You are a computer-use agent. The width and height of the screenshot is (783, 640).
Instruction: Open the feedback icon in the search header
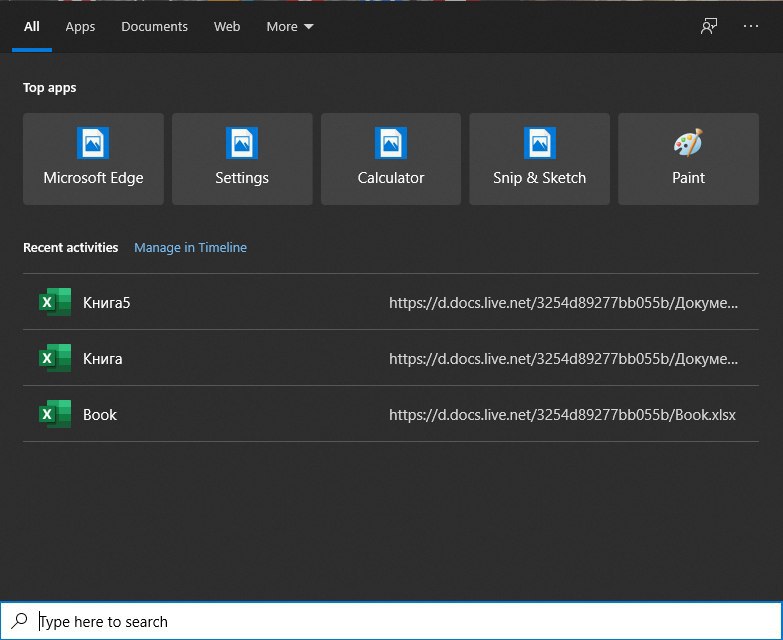[x=709, y=26]
